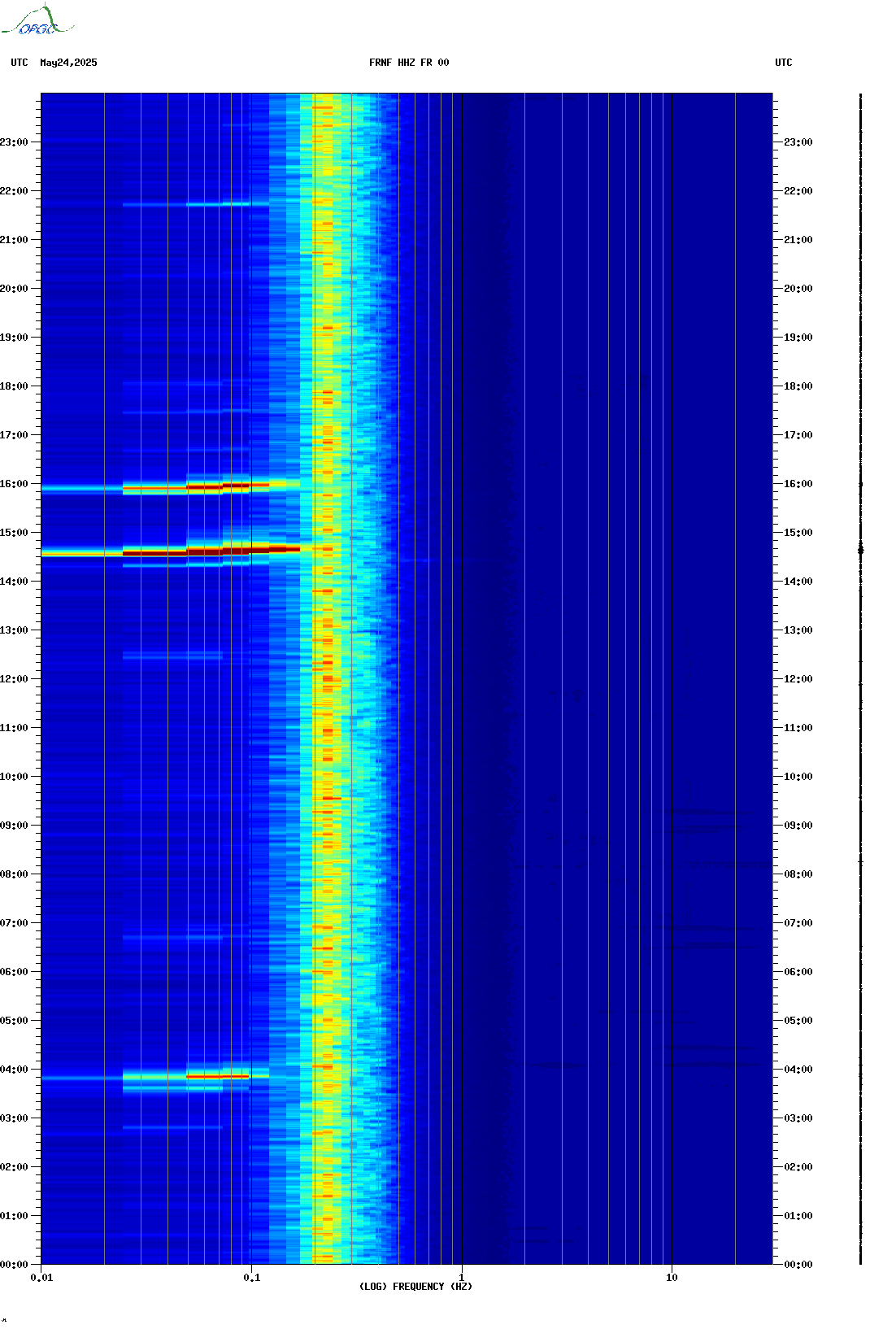896x1329 pixels.
Task: Click the left axis 23:00 time label
Action: [x=14, y=142]
